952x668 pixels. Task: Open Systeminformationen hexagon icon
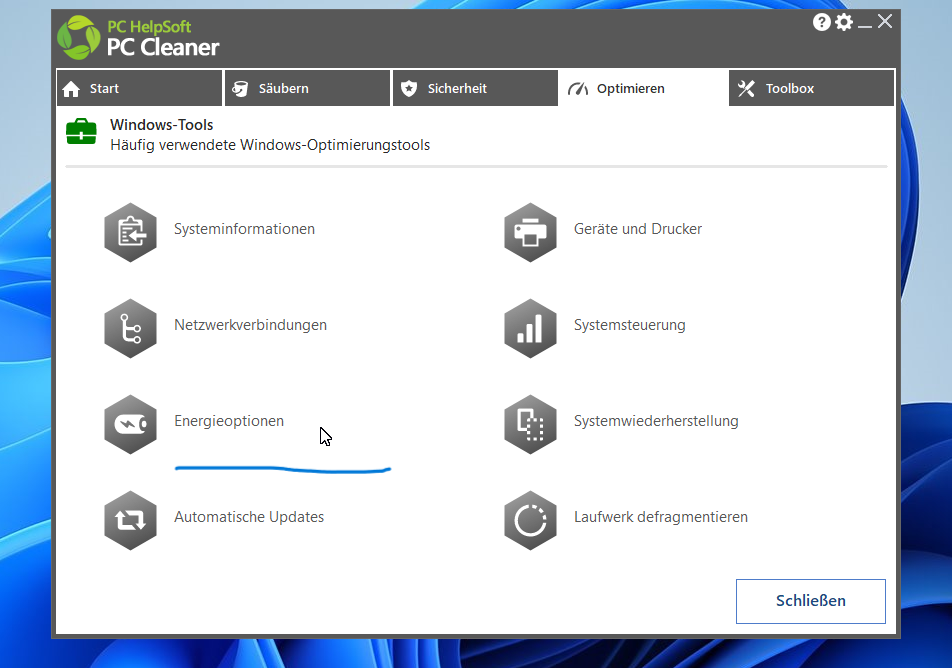coord(131,233)
